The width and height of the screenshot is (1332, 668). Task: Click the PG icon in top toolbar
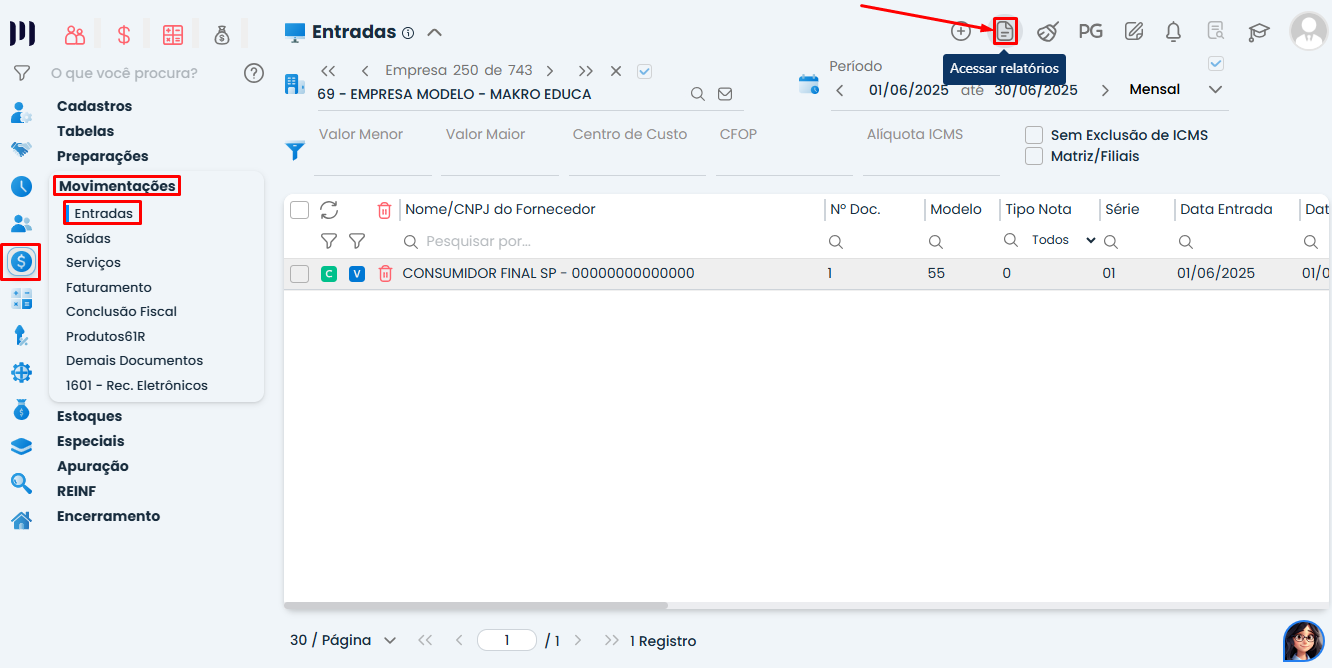pos(1090,31)
